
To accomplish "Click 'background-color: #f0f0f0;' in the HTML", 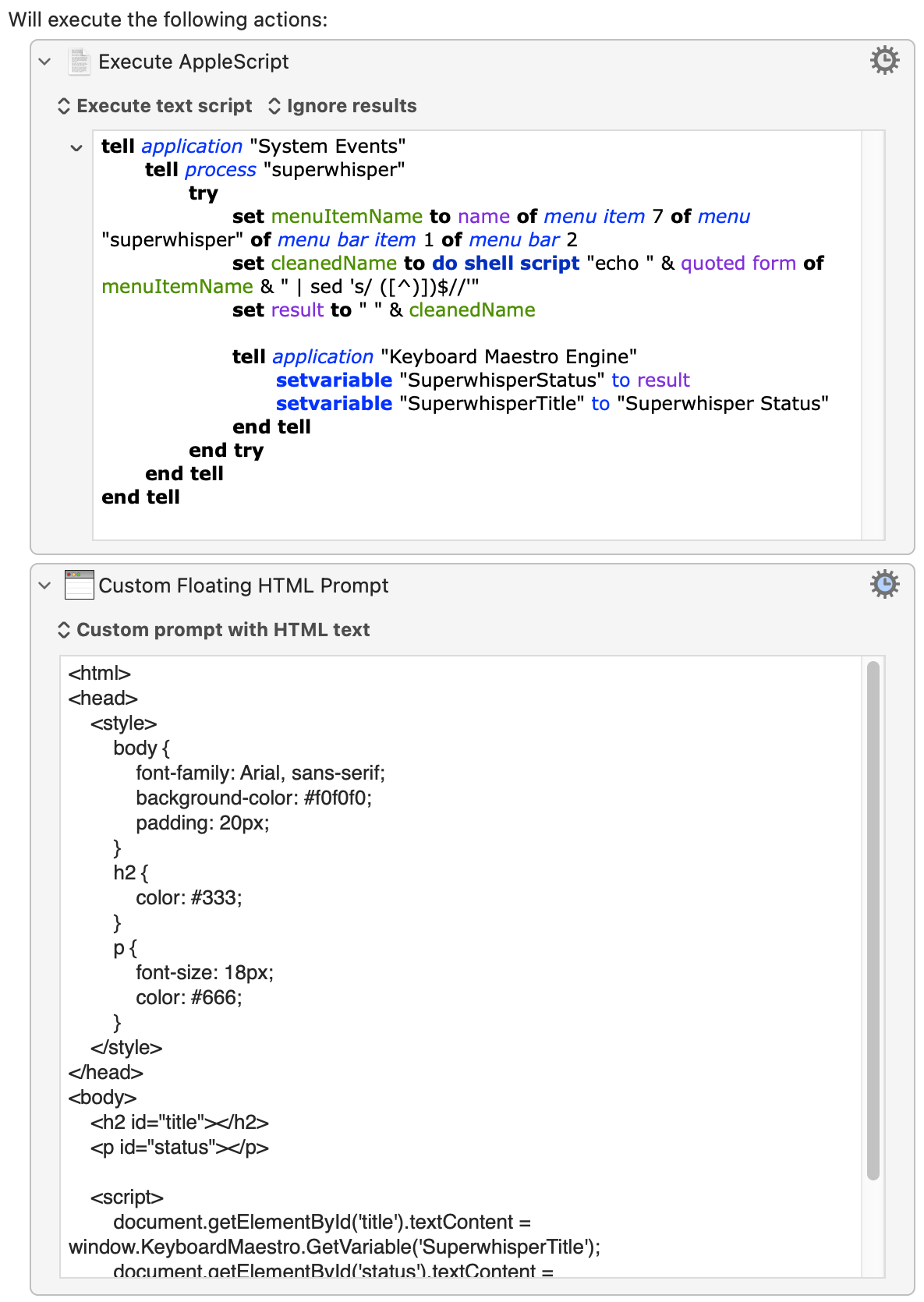I will [x=253, y=798].
